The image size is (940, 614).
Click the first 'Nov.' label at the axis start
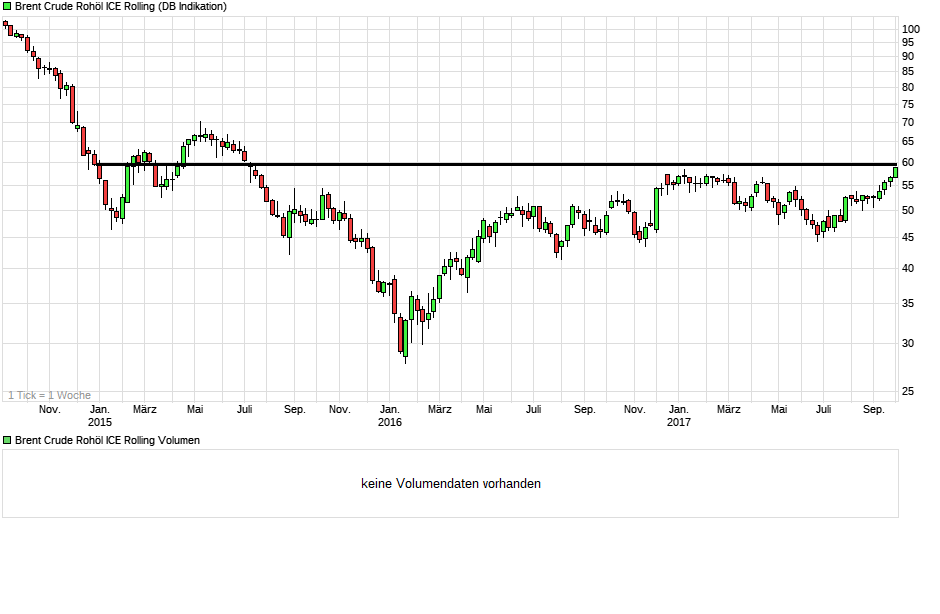click(x=50, y=410)
